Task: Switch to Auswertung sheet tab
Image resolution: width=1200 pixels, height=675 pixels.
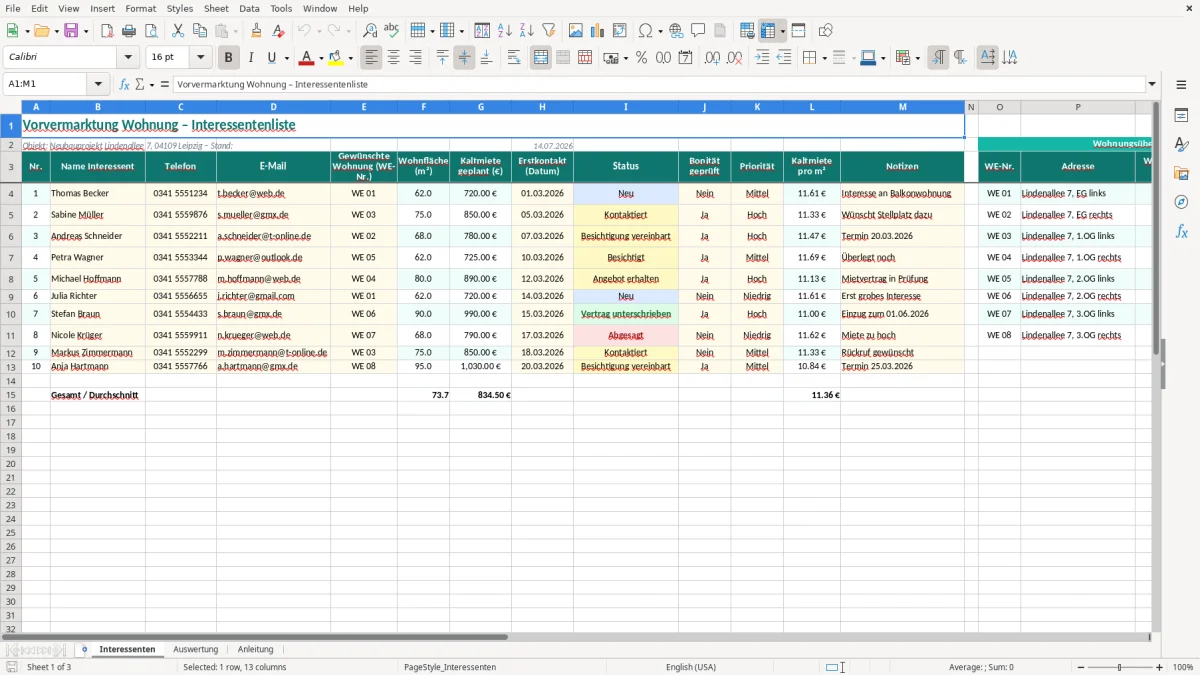Action: tap(195, 650)
